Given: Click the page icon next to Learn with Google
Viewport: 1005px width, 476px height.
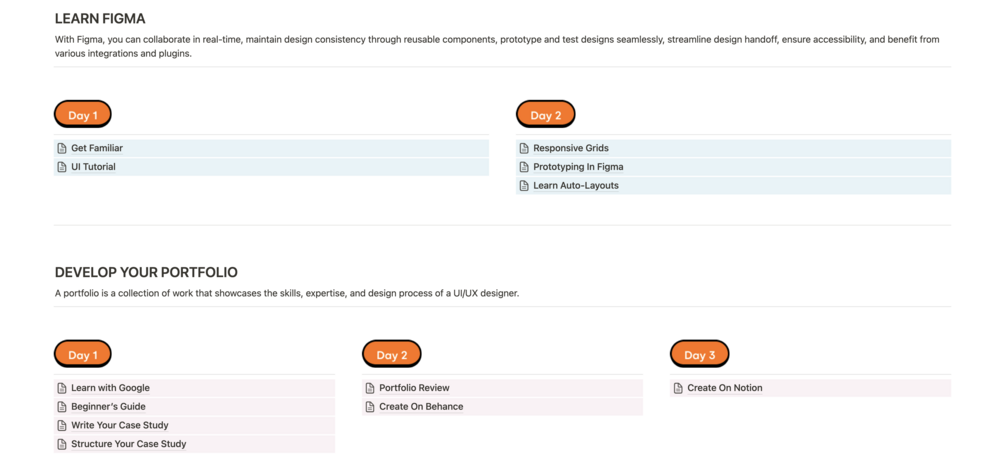Looking at the screenshot, I should 62,388.
